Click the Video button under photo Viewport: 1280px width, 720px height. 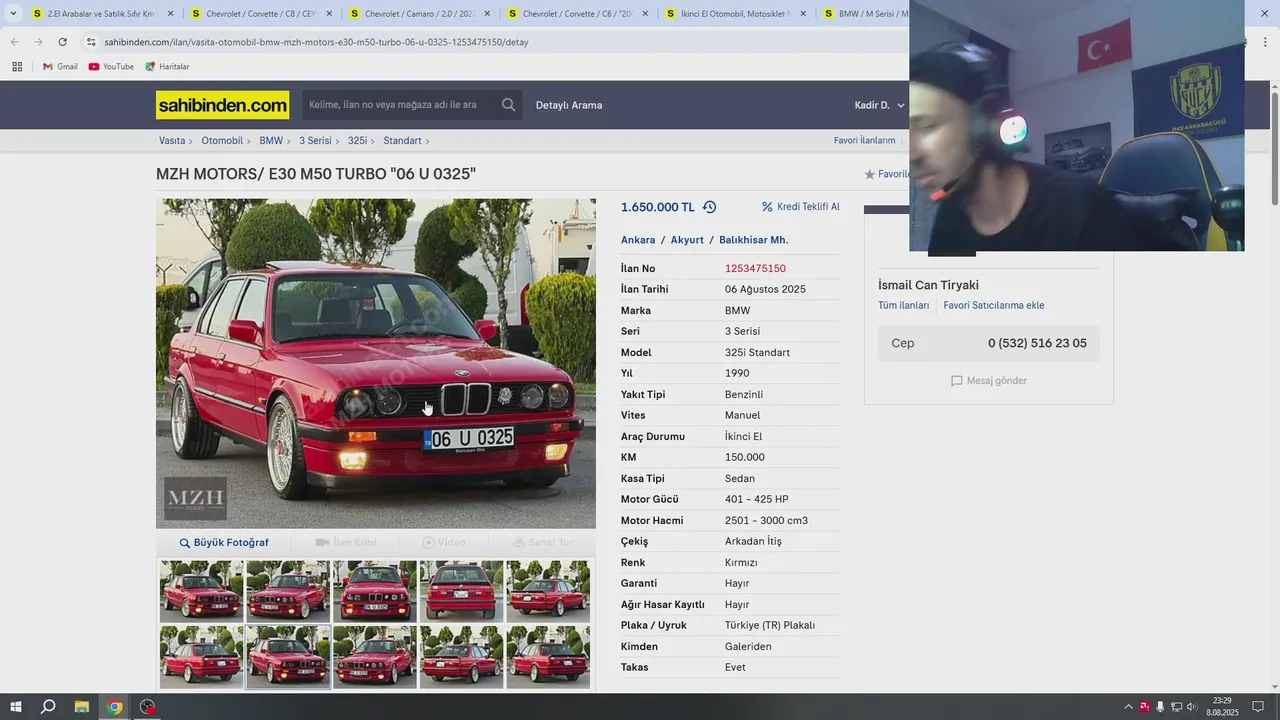coord(444,543)
